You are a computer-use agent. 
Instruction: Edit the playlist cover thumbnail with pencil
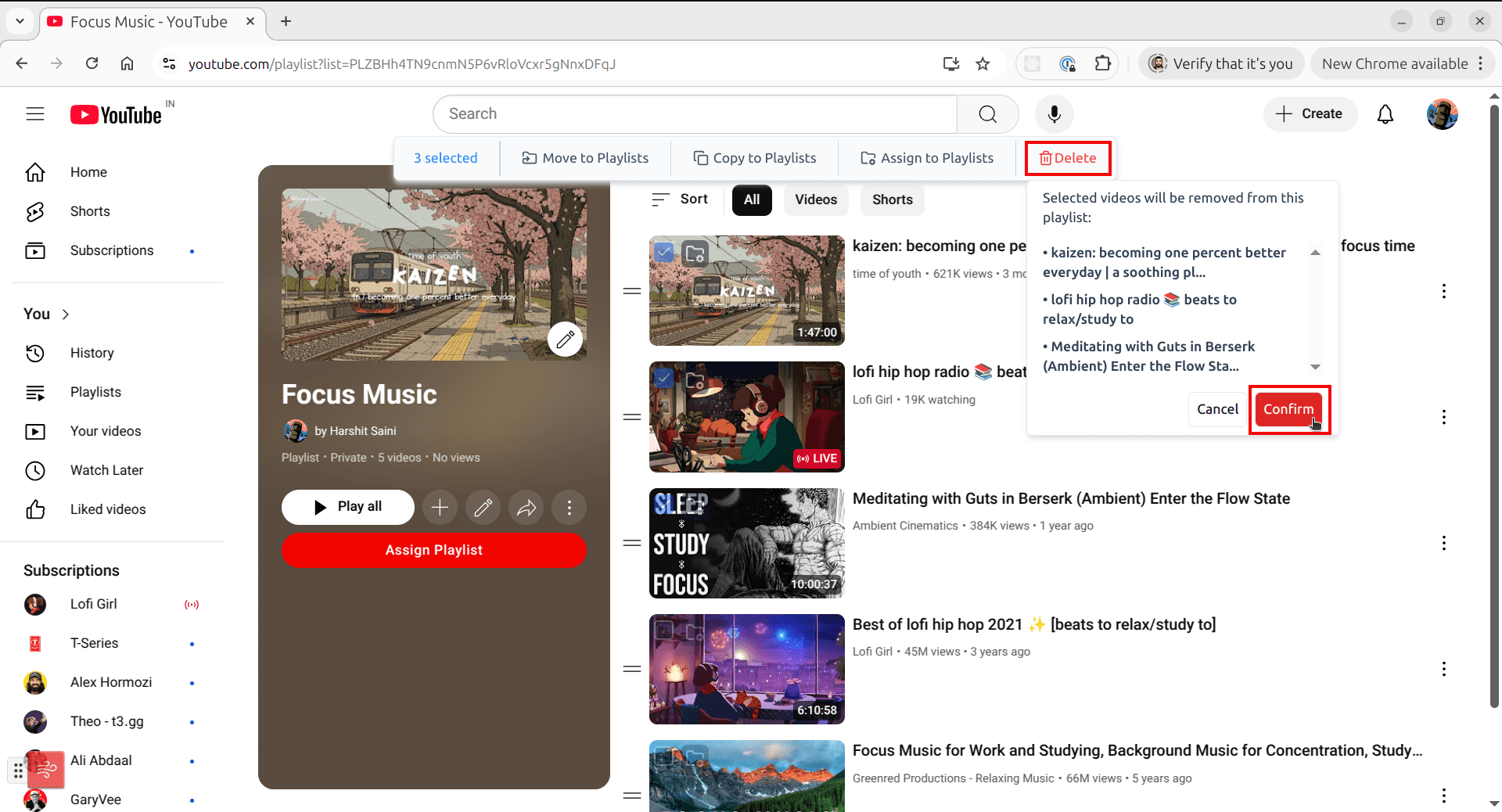click(565, 339)
